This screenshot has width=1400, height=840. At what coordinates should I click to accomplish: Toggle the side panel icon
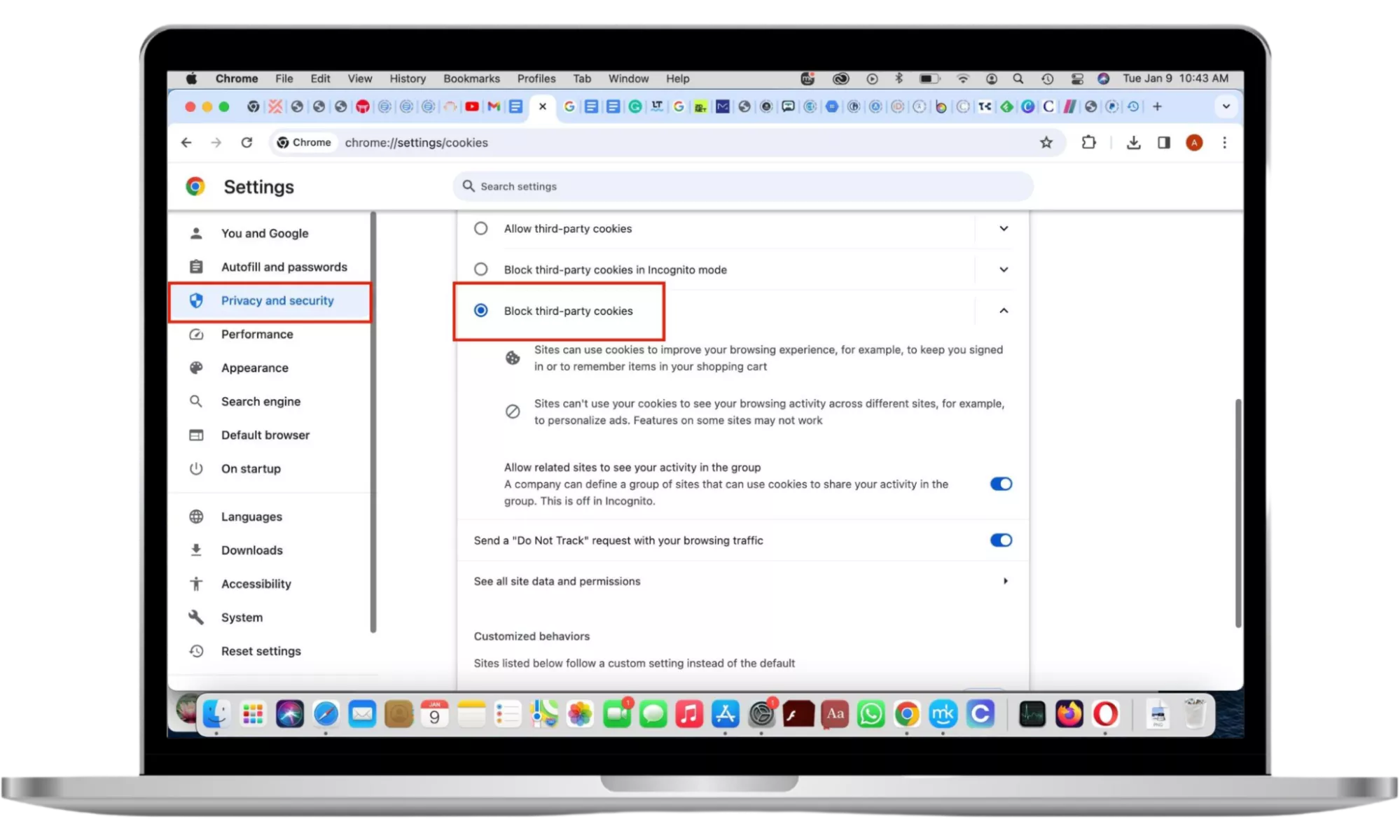(1164, 143)
